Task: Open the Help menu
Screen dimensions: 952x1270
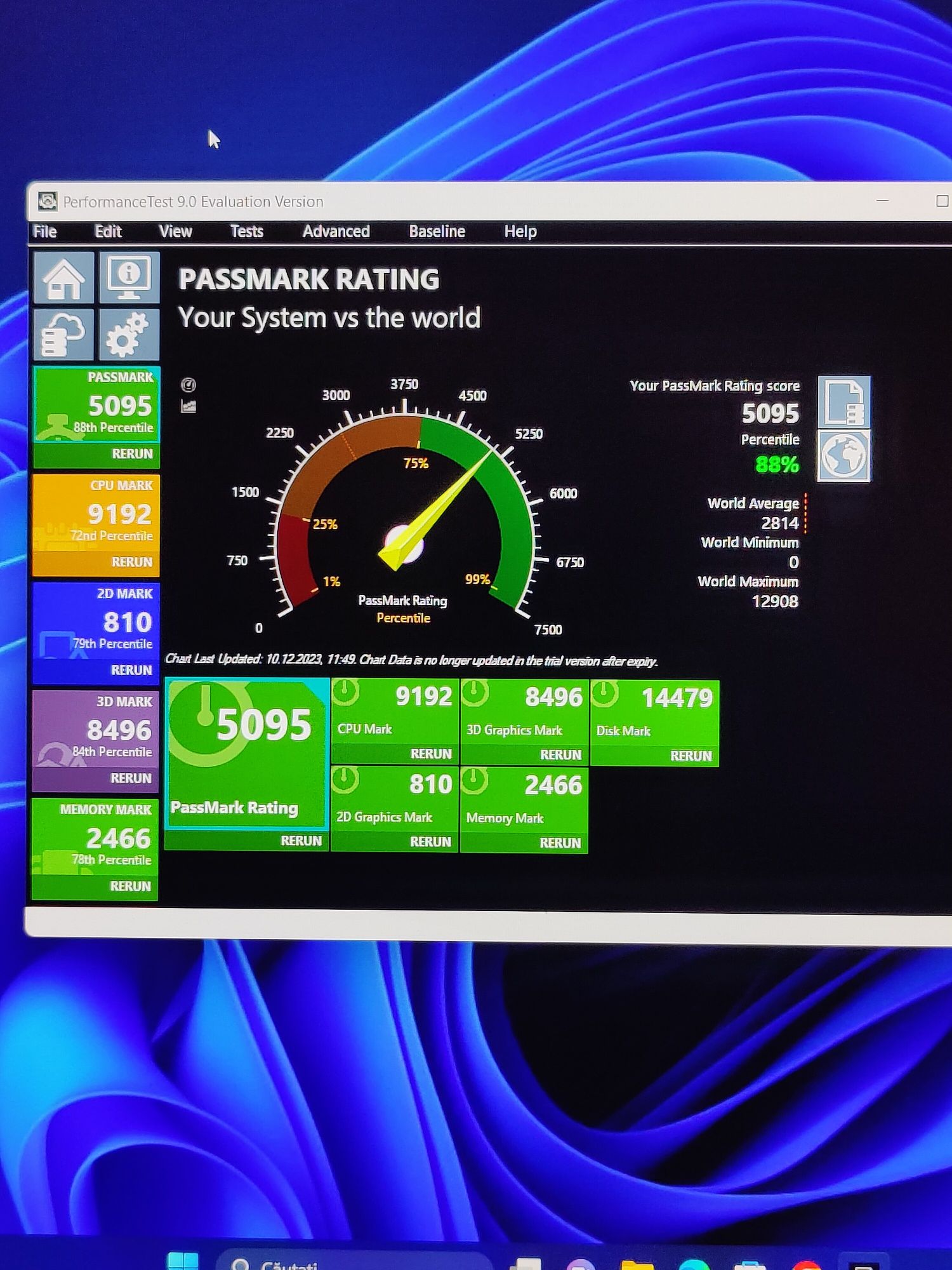Action: (x=520, y=231)
